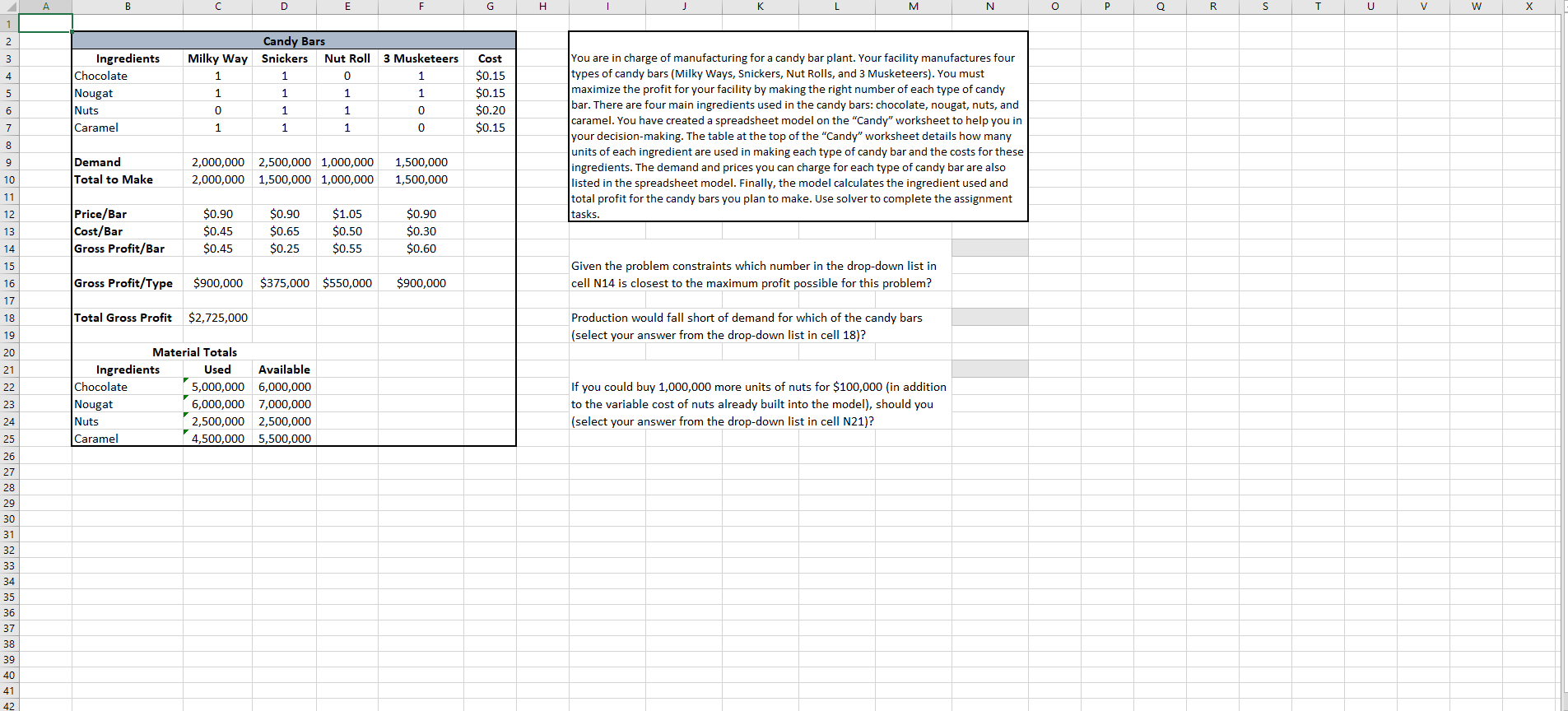Click the Snickers Total to Make value
The width and height of the screenshot is (1568, 711).
(x=284, y=179)
